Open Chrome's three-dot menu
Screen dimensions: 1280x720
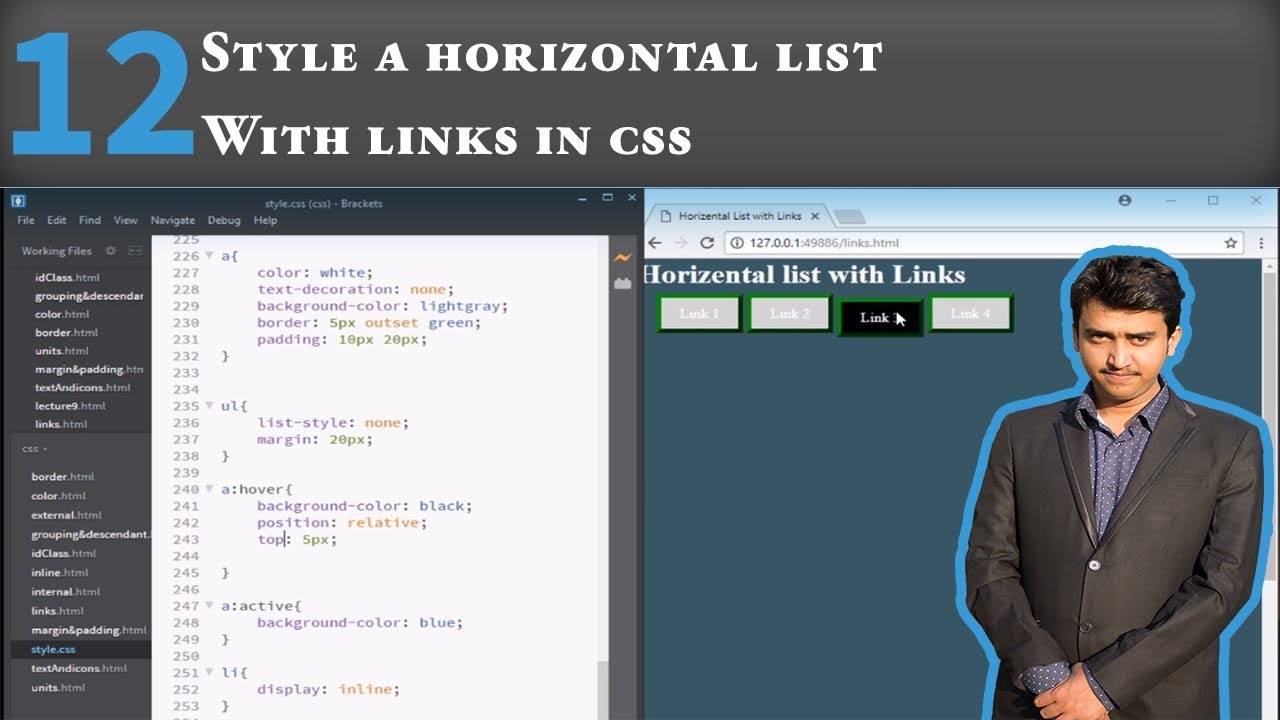[1261, 243]
